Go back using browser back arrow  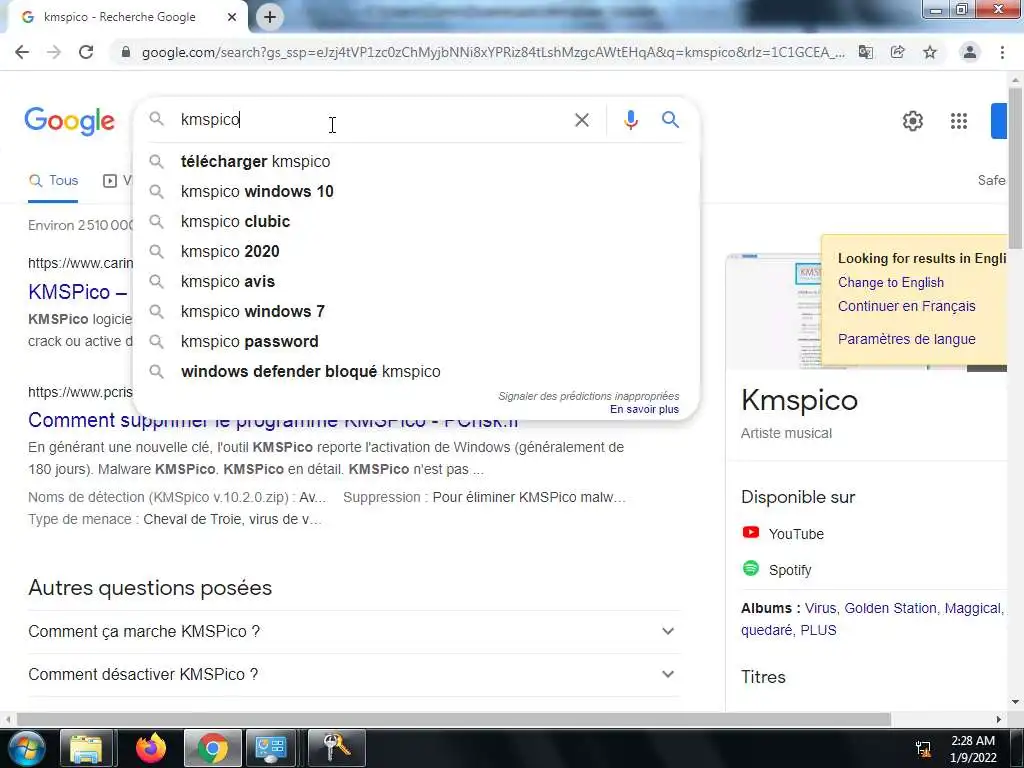(22, 52)
